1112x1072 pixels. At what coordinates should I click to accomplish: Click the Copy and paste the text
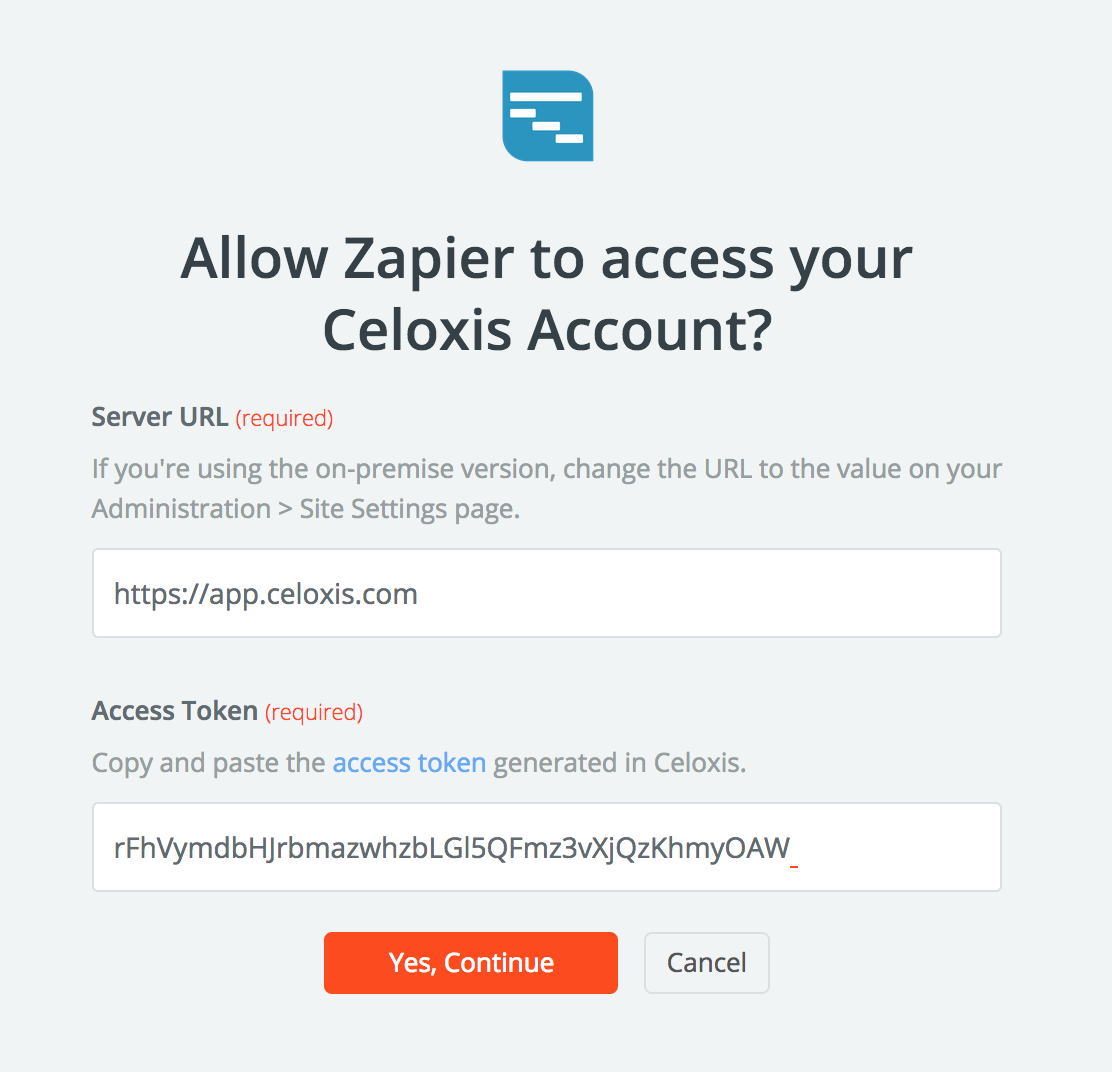pyautogui.click(x=209, y=763)
